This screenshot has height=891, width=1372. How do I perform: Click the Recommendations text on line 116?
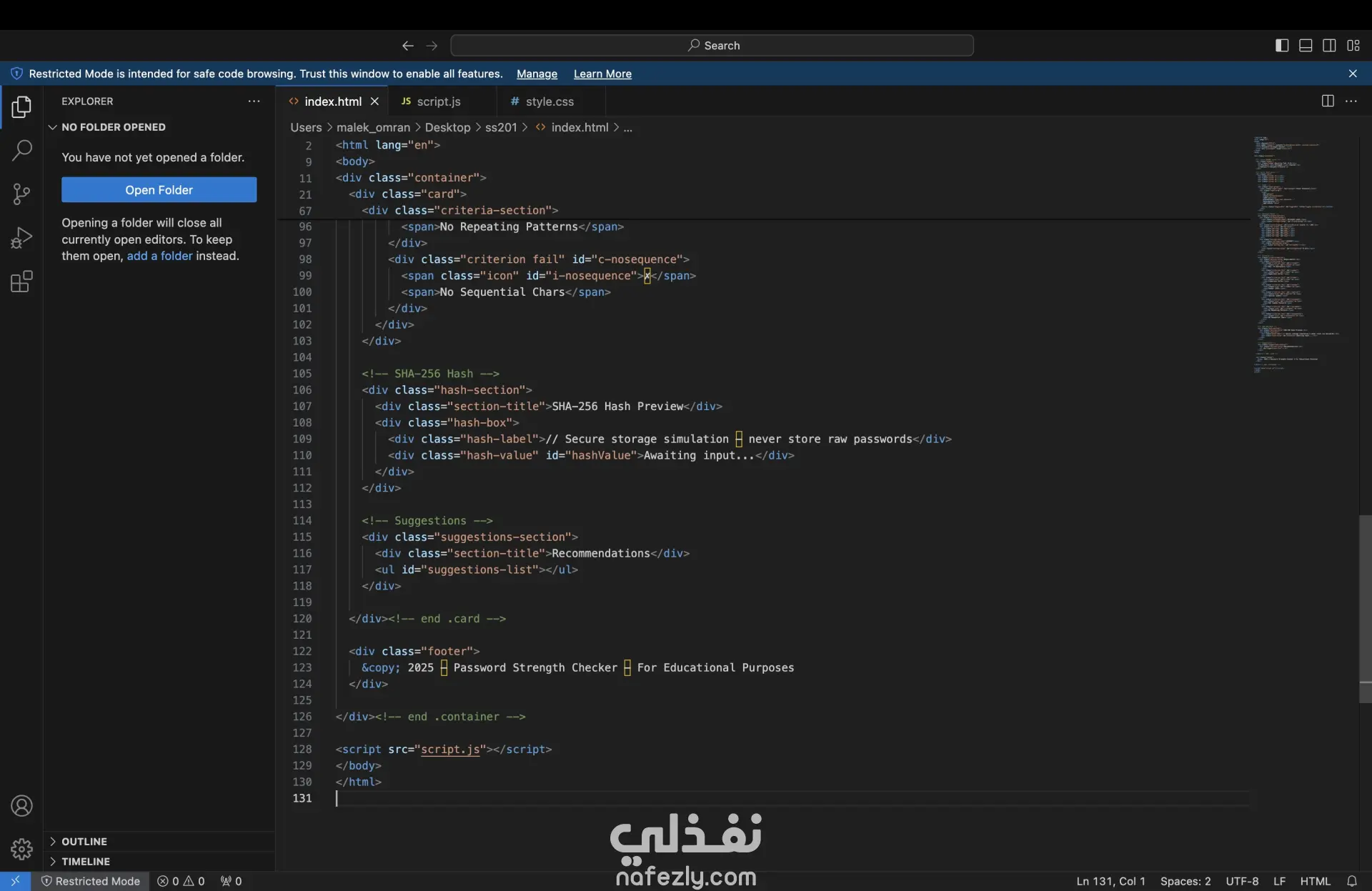[601, 553]
